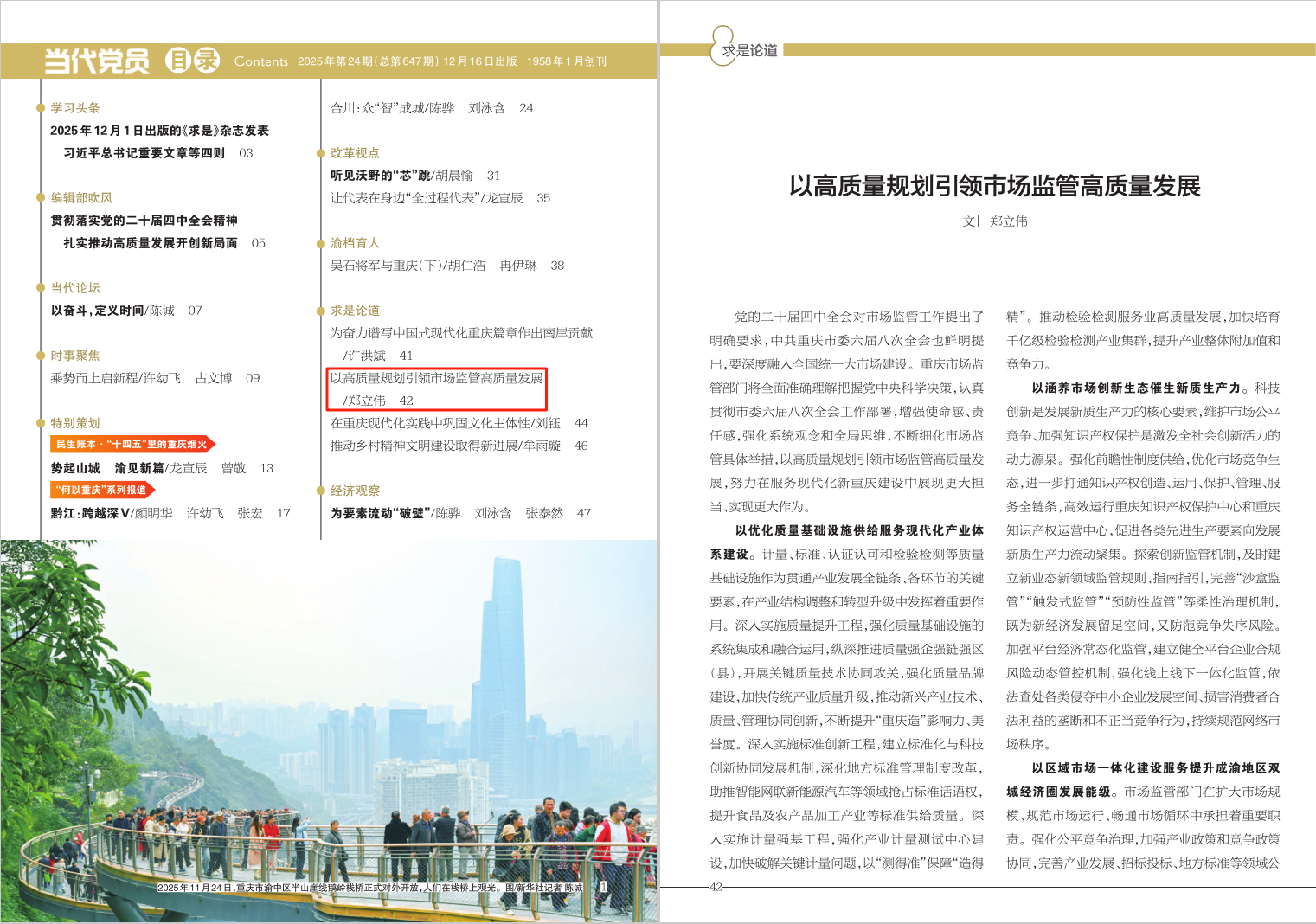The height and width of the screenshot is (924, 1316).
Task: Select the 经济观察 section heading
Action: (355, 491)
